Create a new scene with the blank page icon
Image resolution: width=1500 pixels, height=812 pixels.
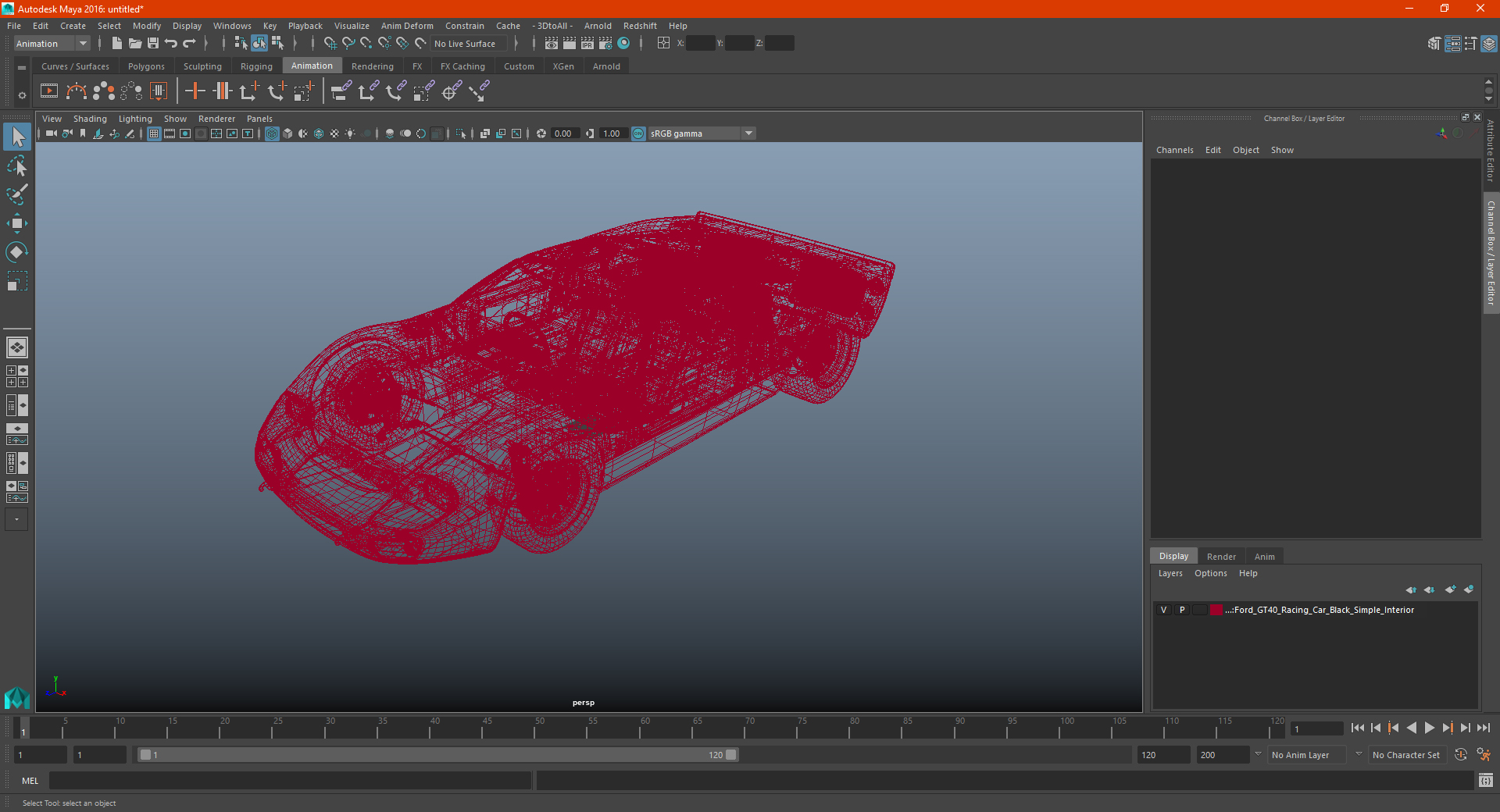point(116,44)
